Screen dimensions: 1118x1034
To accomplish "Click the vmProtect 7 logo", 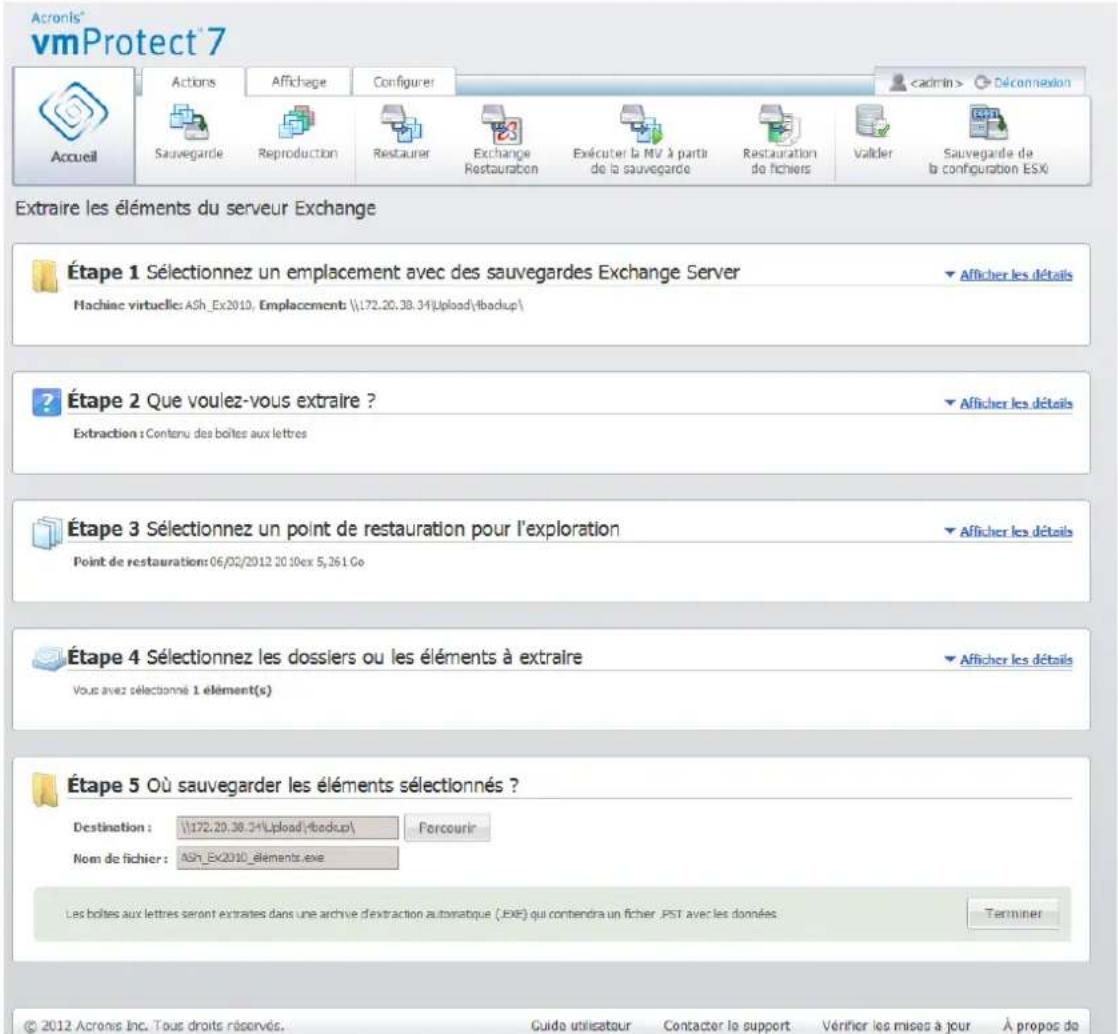I will coord(128,34).
